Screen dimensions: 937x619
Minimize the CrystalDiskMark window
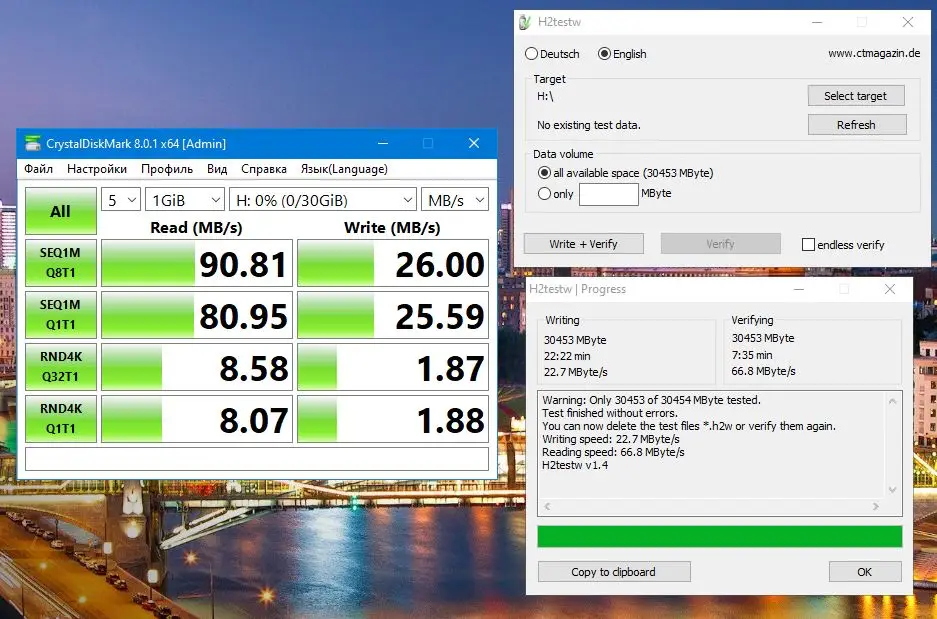[382, 143]
